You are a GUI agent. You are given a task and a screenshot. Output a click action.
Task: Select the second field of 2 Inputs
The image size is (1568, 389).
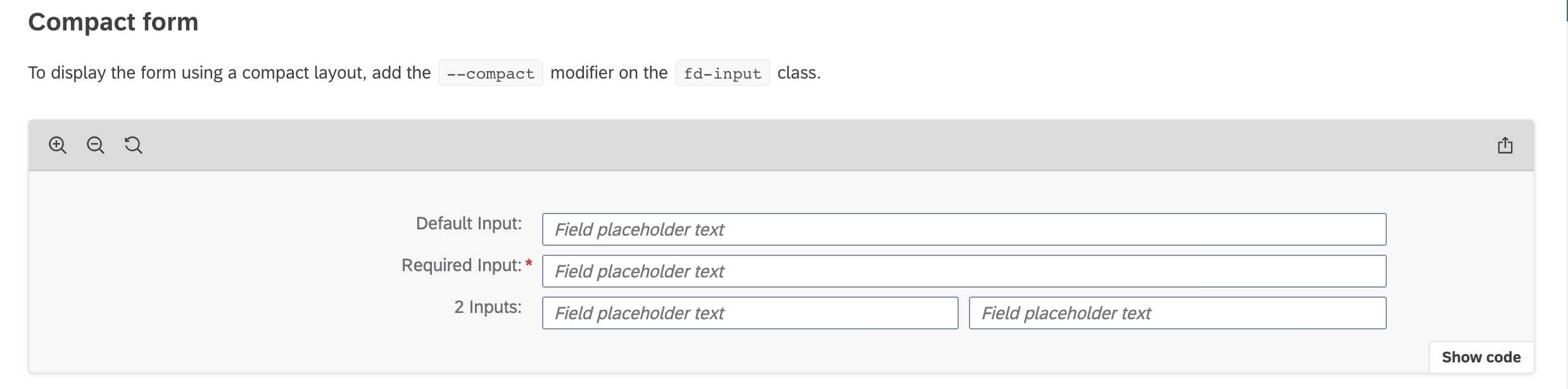(x=1177, y=313)
